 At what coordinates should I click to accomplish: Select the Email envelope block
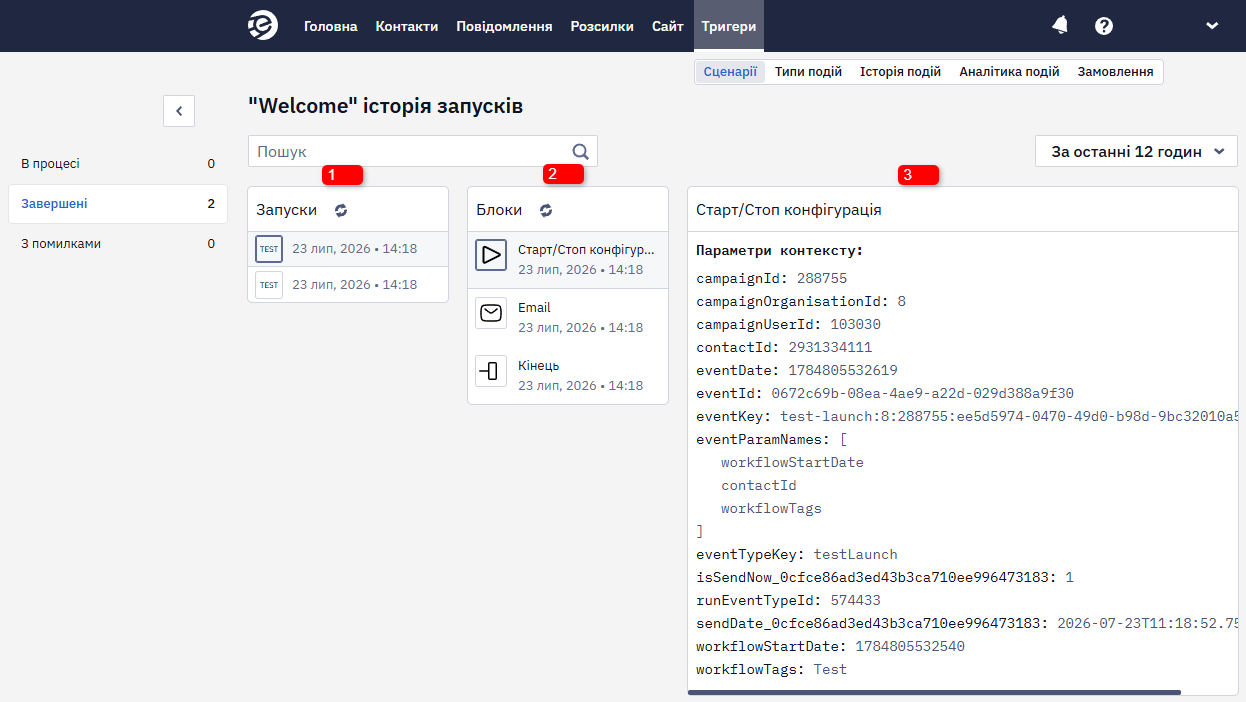[x=491, y=313]
